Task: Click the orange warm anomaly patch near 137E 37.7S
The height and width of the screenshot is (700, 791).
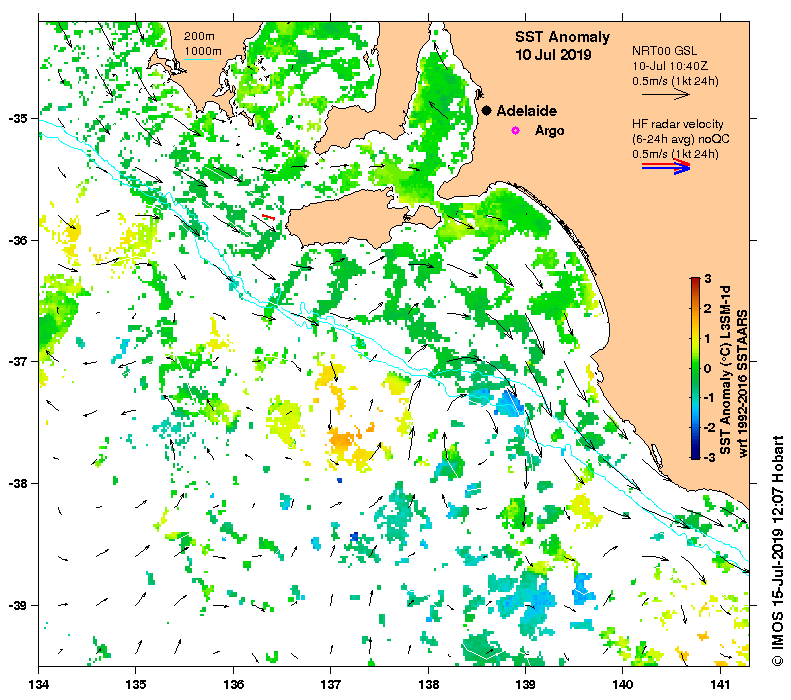Action: click(343, 440)
